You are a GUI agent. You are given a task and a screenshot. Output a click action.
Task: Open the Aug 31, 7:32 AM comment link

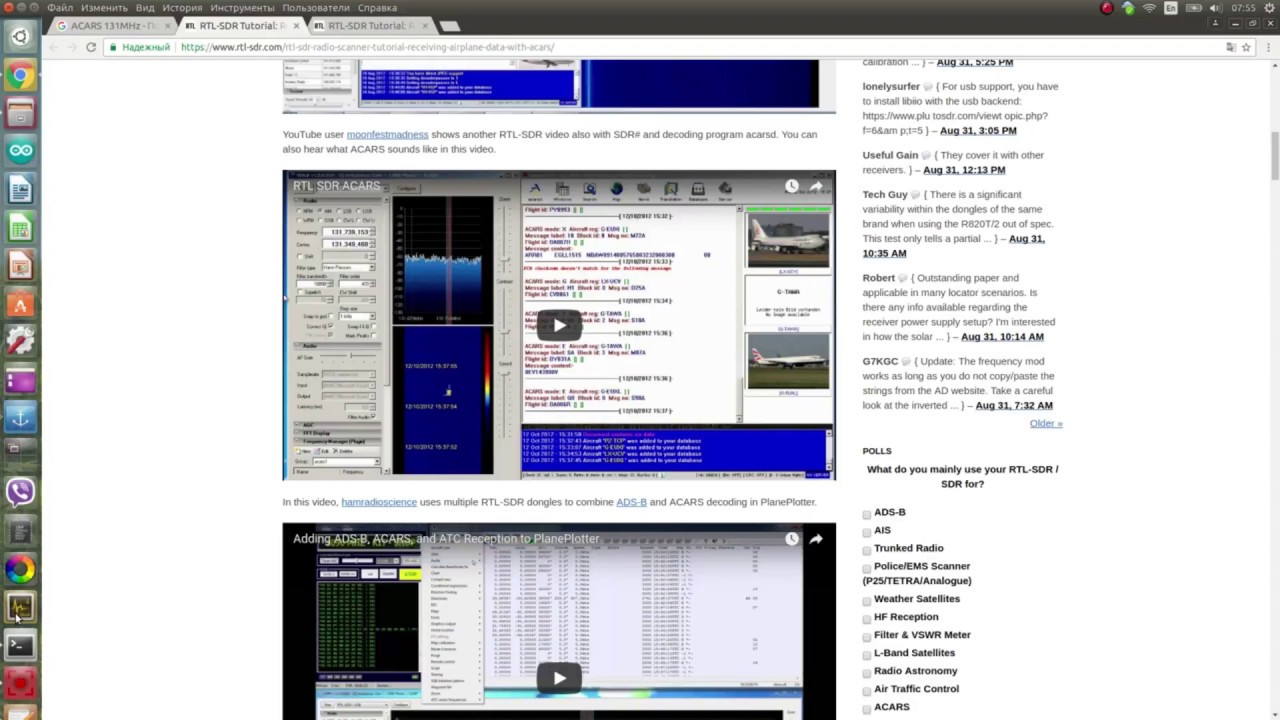[1014, 405]
